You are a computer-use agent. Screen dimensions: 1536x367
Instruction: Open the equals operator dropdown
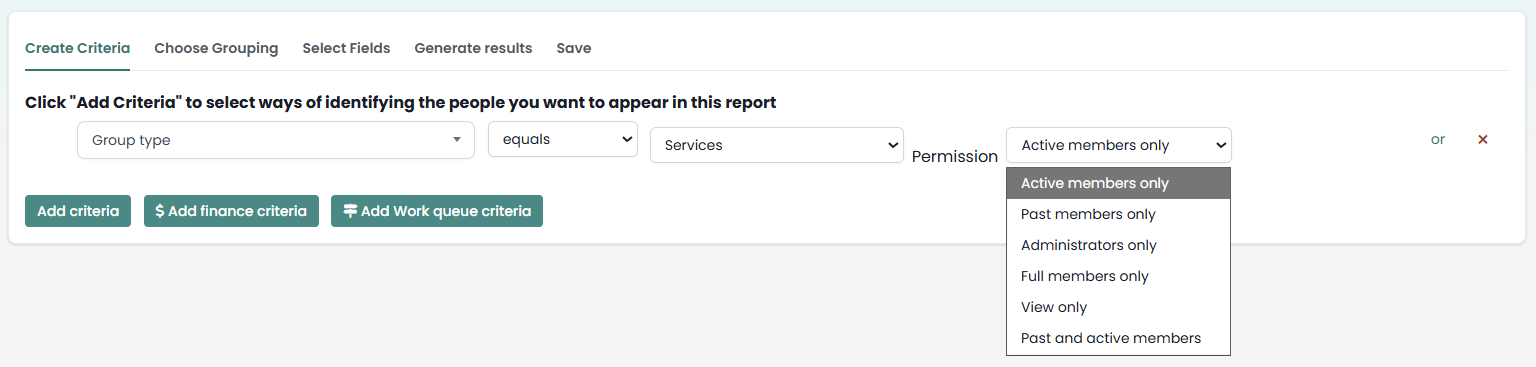click(x=563, y=140)
